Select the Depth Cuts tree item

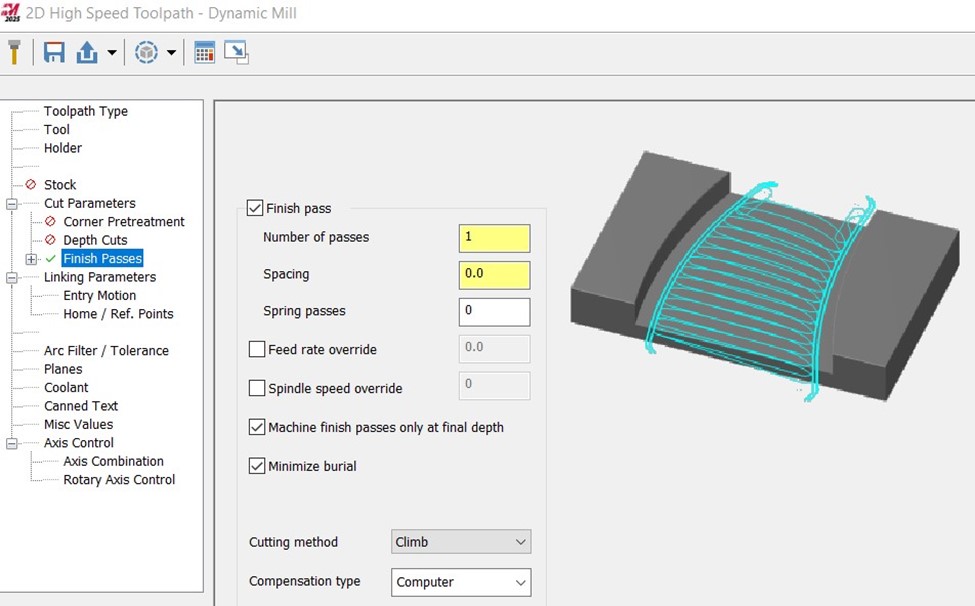point(95,240)
